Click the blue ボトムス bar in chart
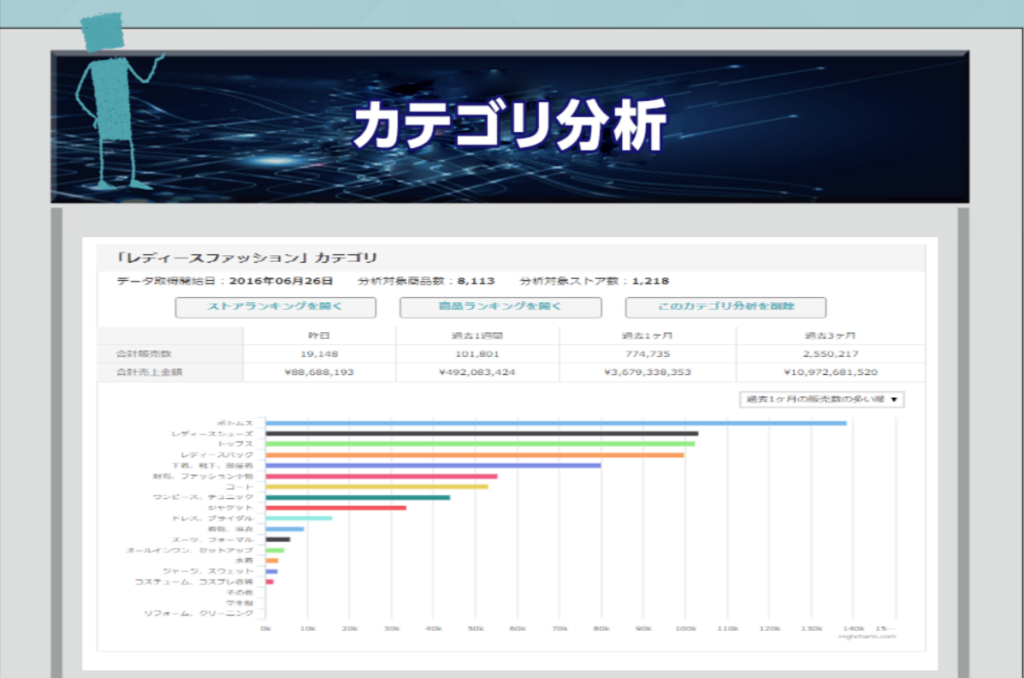Image resolution: width=1024 pixels, height=678 pixels. [x=555, y=423]
